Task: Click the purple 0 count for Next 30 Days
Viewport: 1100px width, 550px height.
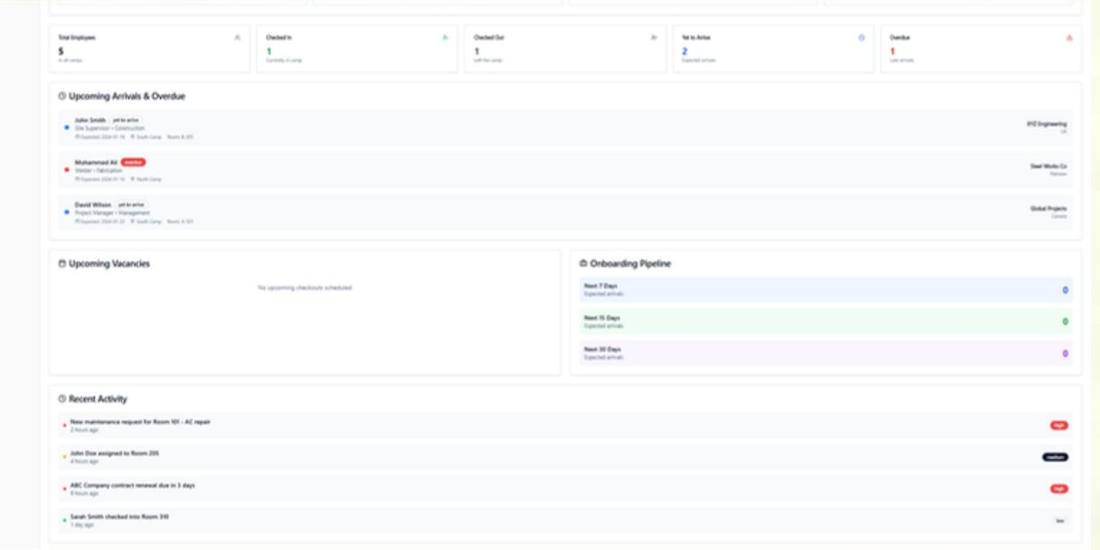Action: click(x=1065, y=354)
